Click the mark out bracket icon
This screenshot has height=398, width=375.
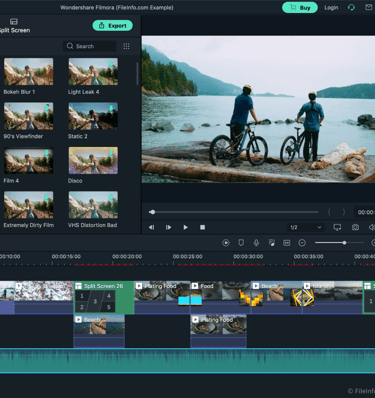(x=344, y=212)
